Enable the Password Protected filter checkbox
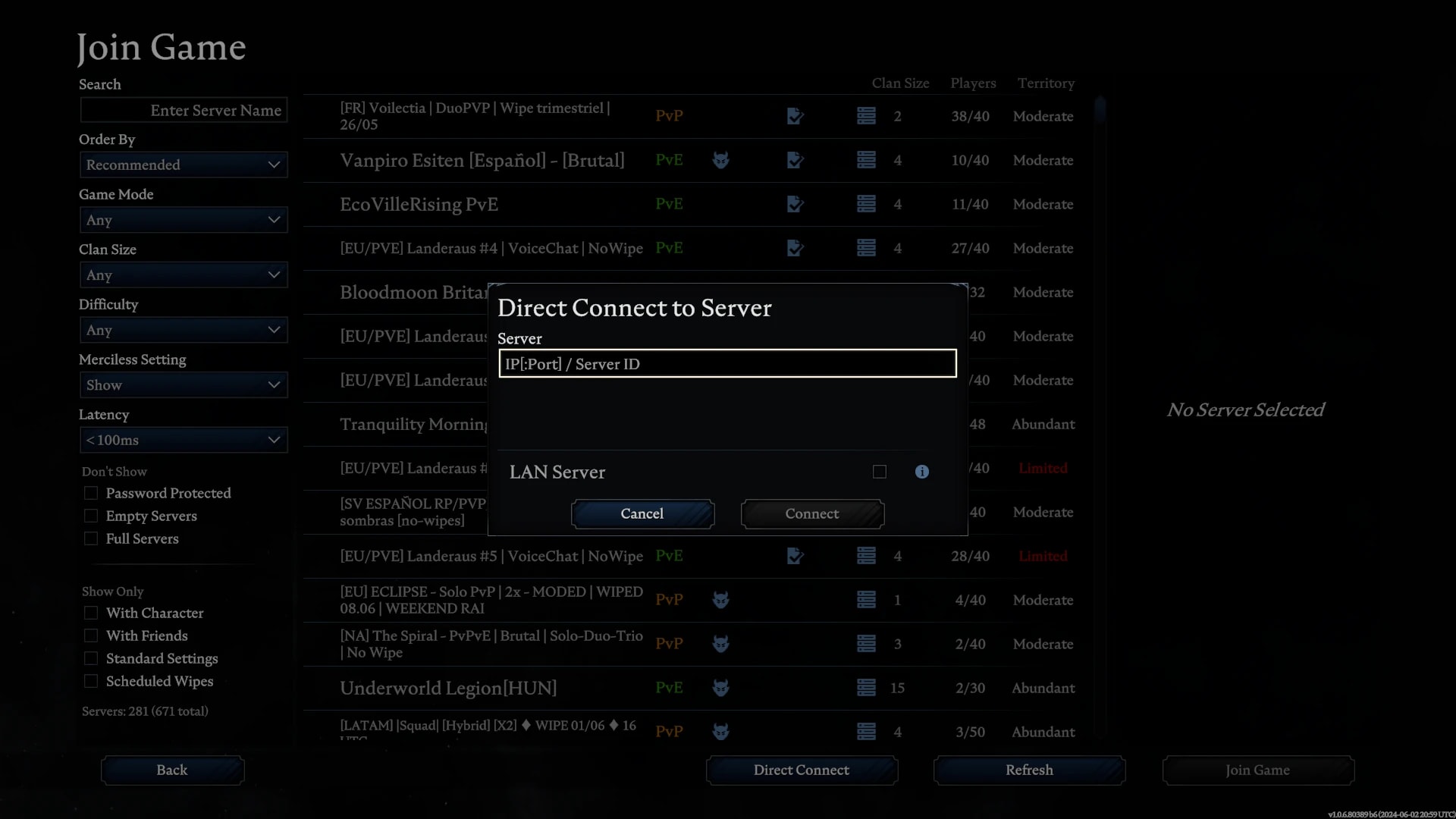Screen dimensions: 1456x819 click(91, 492)
